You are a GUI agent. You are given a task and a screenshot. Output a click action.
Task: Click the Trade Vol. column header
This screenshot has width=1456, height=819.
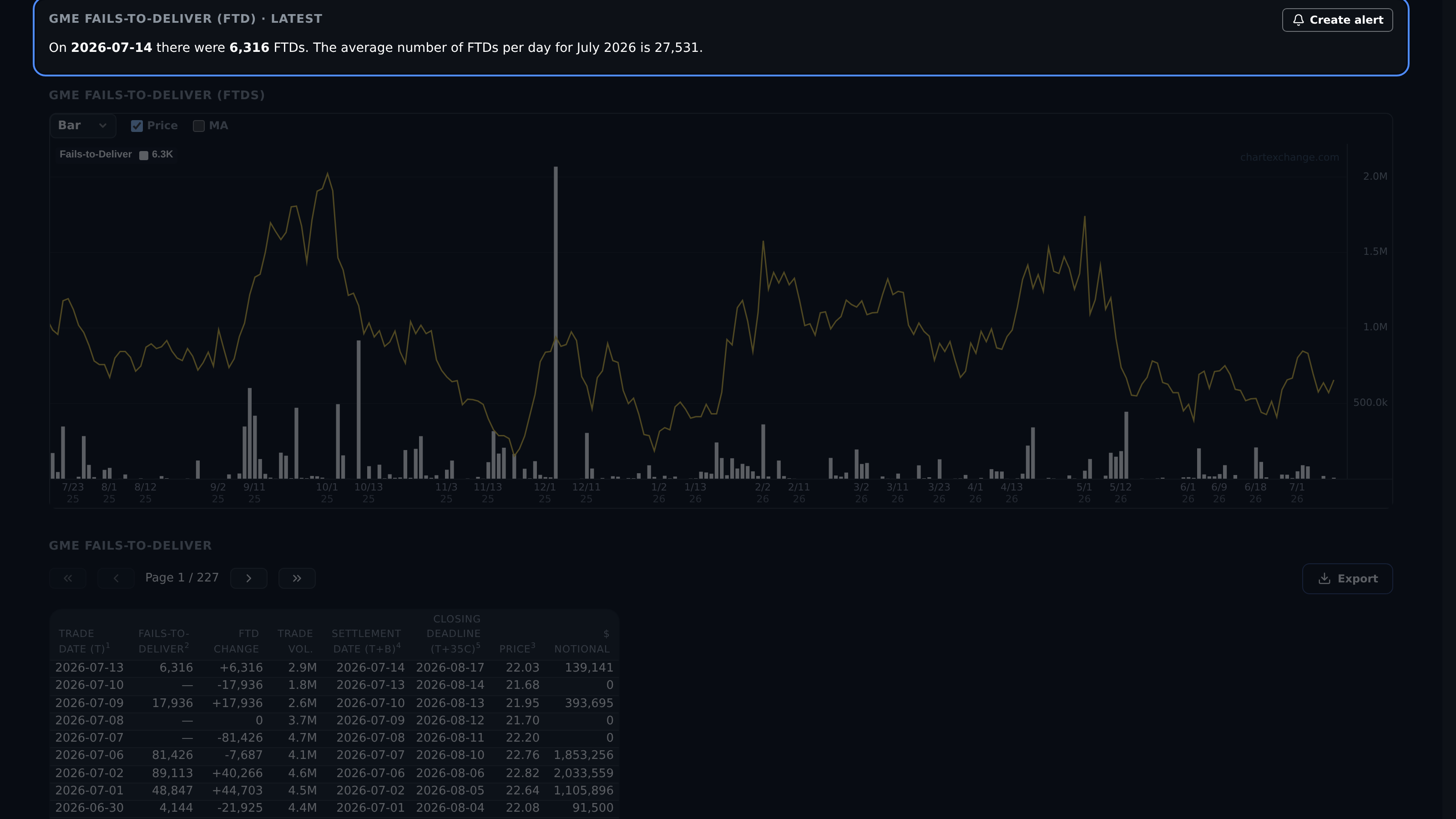295,641
